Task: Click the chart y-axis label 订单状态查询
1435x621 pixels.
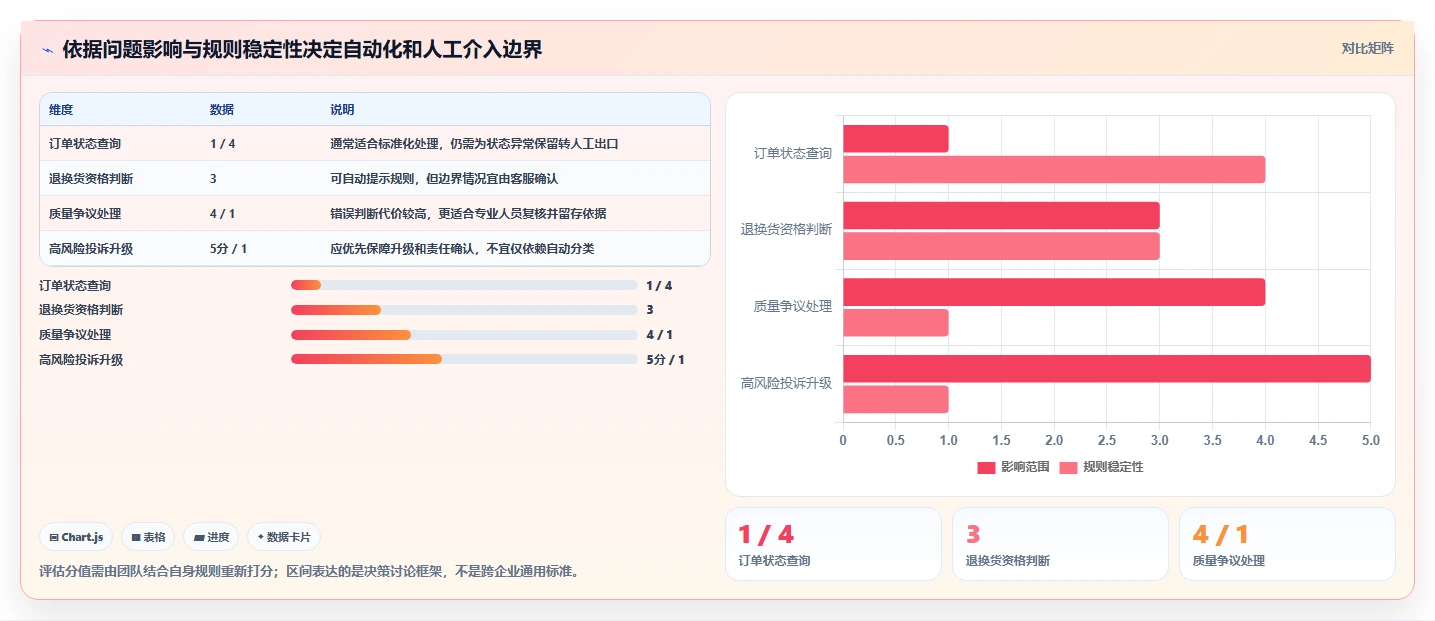Action: point(792,154)
